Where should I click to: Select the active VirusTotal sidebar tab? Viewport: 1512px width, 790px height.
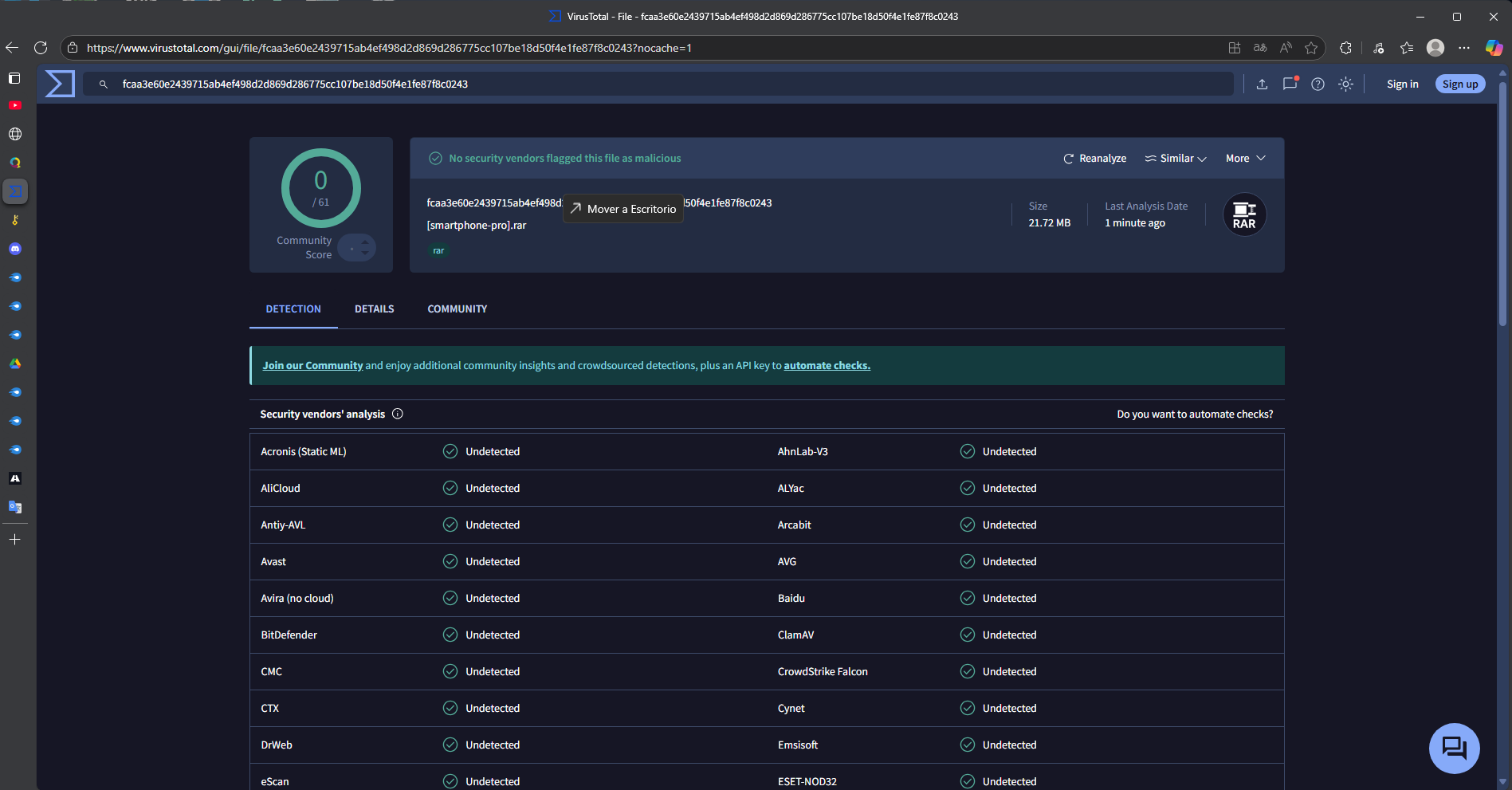click(x=15, y=191)
